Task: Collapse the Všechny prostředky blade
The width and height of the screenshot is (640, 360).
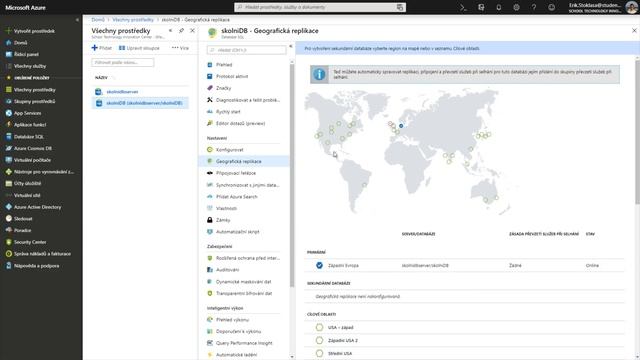Action: tap(170, 31)
